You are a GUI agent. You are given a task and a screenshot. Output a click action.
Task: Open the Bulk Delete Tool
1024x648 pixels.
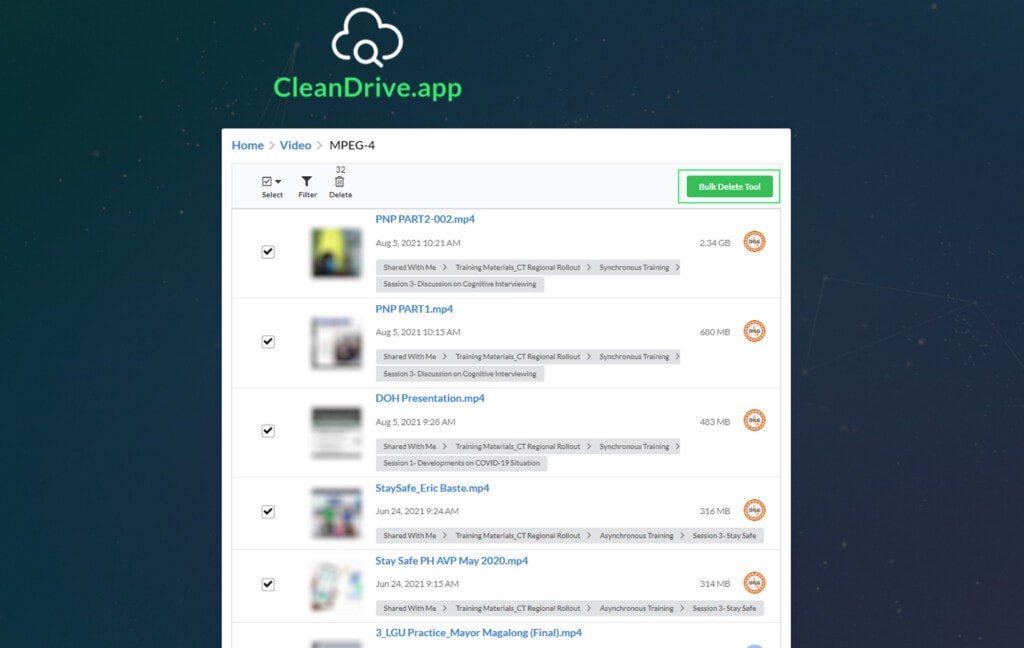[729, 187]
